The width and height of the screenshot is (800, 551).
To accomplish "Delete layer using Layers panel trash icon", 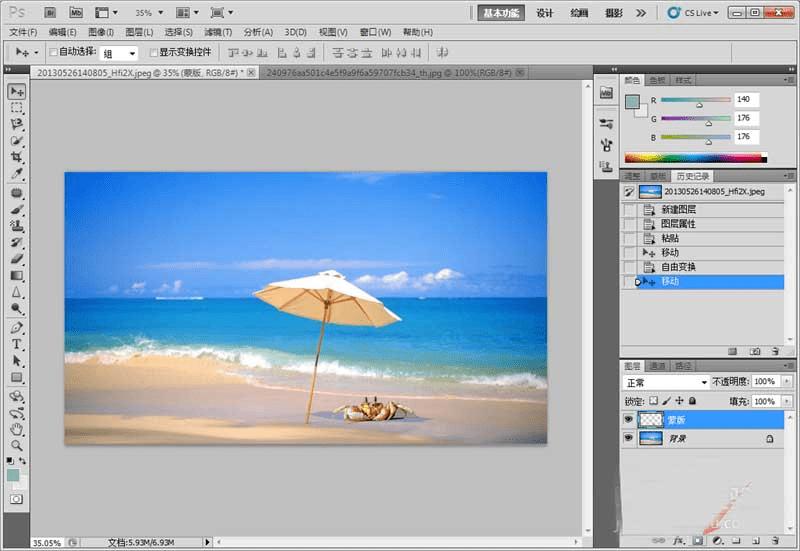I will 776,541.
